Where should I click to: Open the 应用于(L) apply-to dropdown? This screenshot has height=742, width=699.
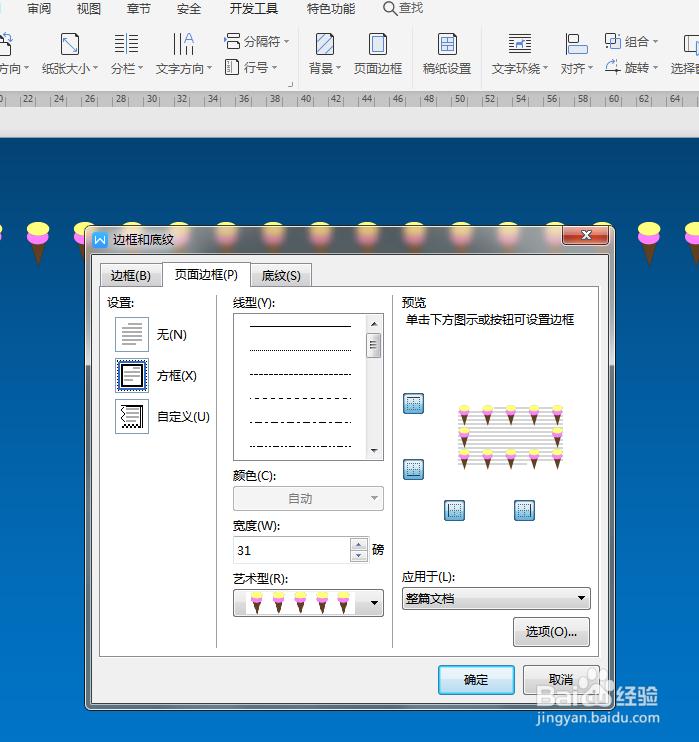pos(496,599)
